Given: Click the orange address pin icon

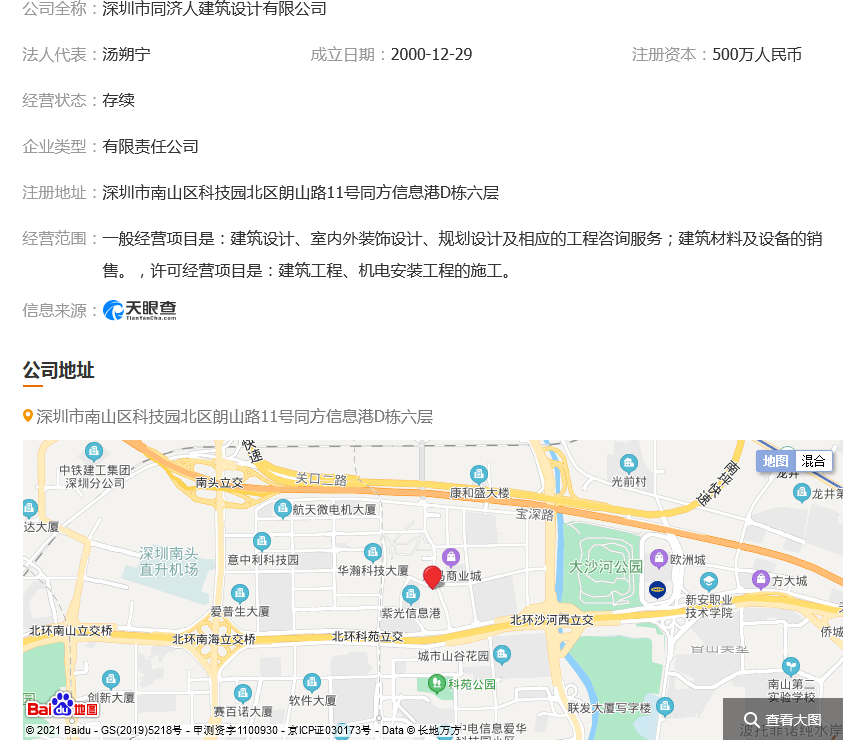Looking at the screenshot, I should (28, 416).
